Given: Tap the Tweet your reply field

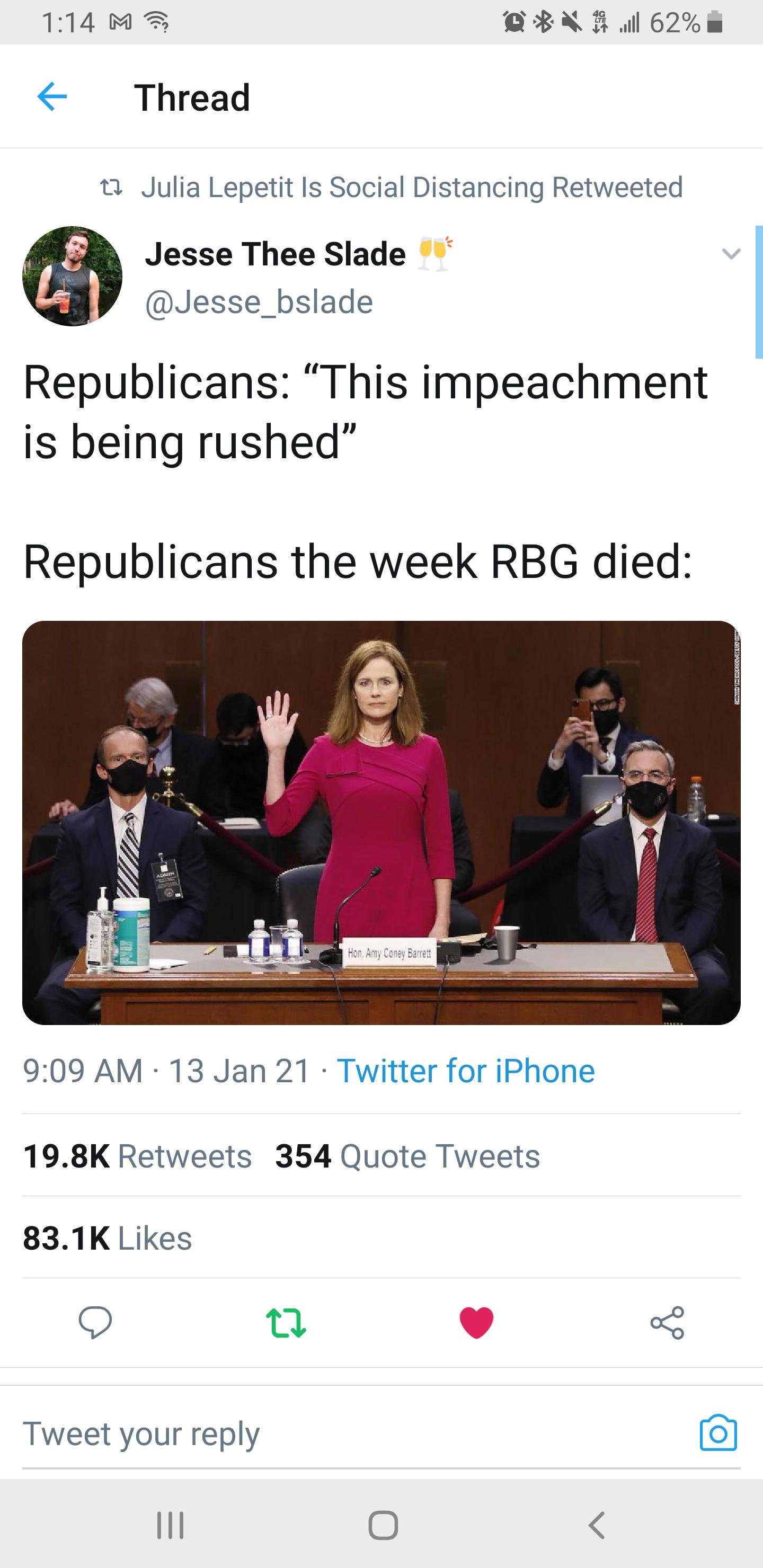Looking at the screenshot, I should (x=353, y=1433).
